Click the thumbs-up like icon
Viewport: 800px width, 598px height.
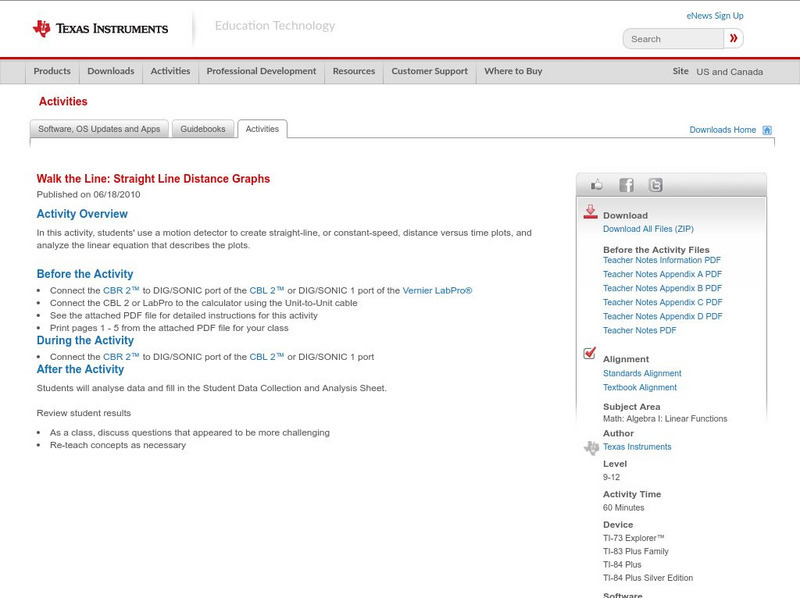pos(596,185)
